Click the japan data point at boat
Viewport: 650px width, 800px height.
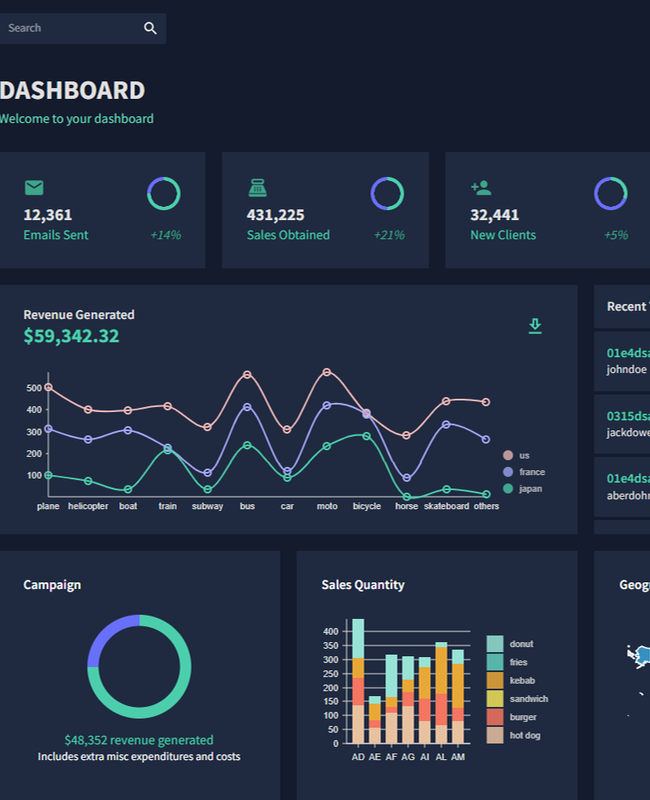(128, 489)
